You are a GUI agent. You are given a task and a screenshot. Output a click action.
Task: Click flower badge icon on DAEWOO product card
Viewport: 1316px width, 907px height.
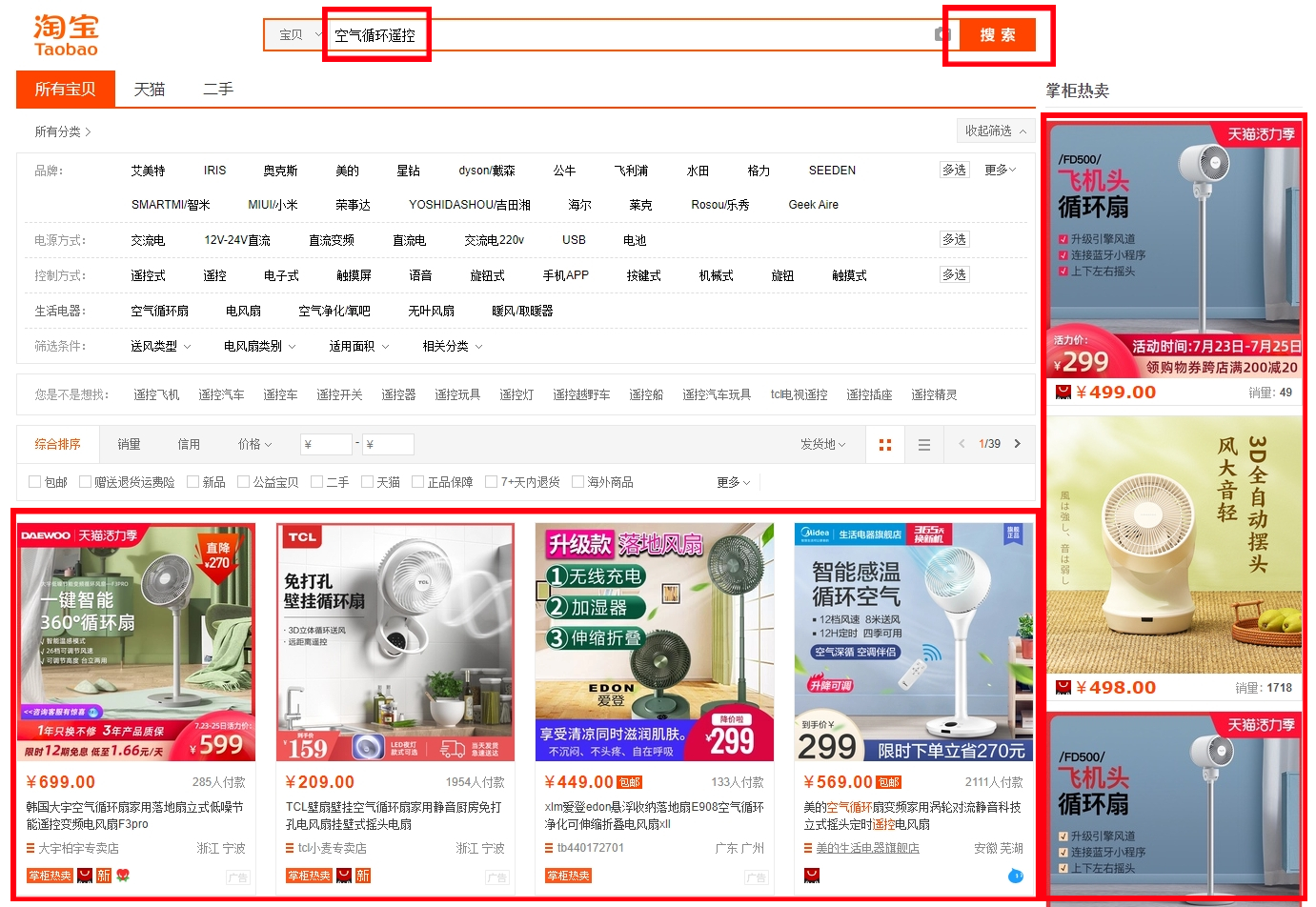(x=123, y=876)
